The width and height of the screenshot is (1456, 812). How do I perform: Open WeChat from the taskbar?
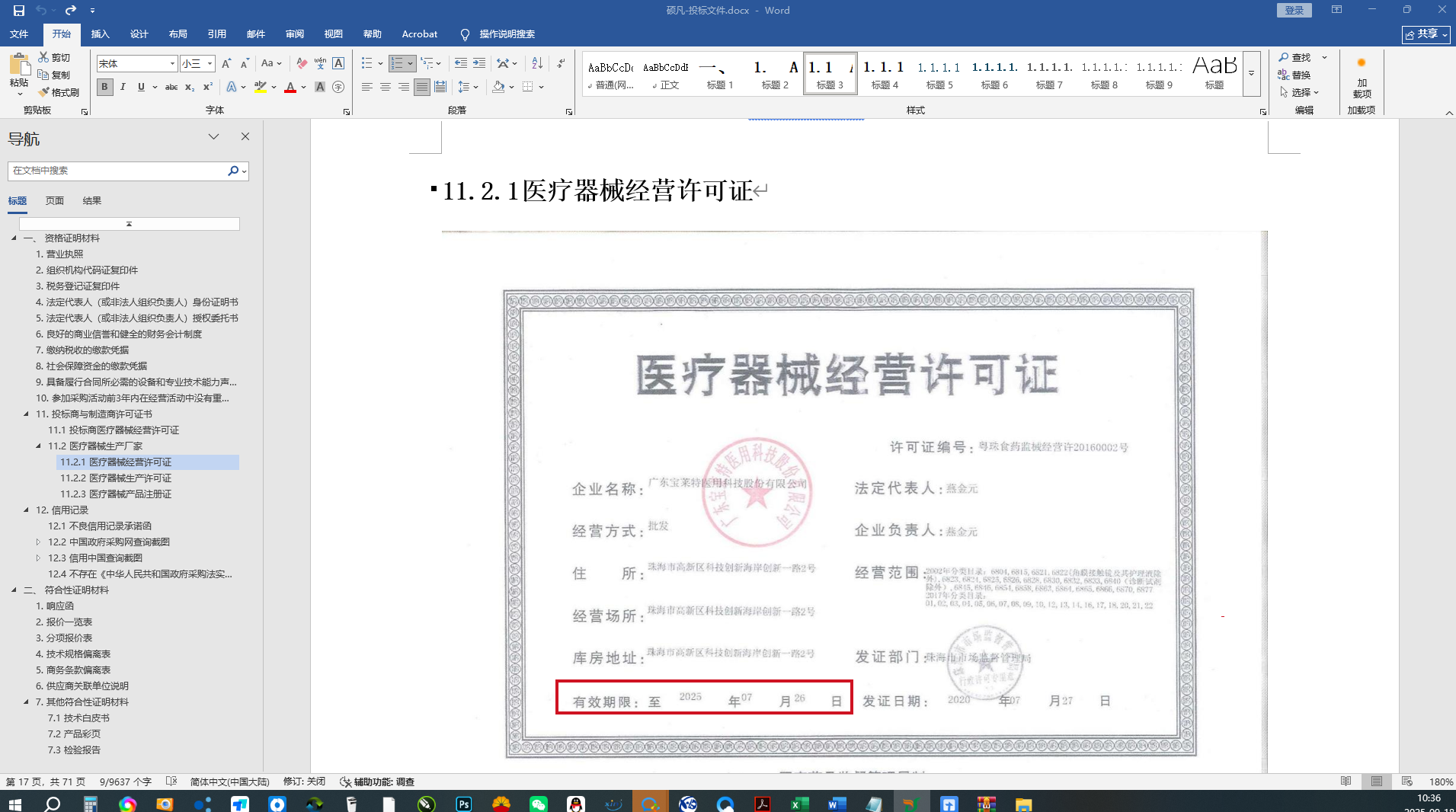pyautogui.click(x=539, y=804)
